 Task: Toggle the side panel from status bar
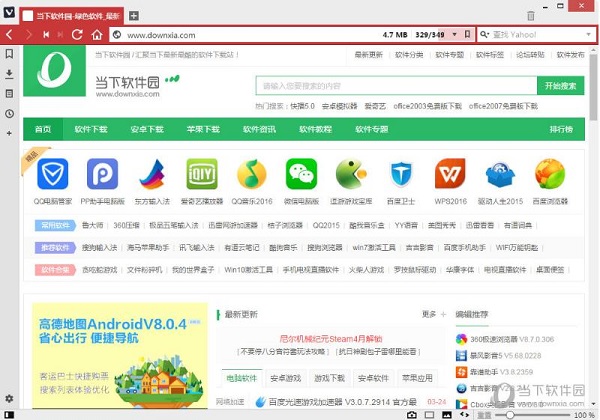(x=9, y=415)
